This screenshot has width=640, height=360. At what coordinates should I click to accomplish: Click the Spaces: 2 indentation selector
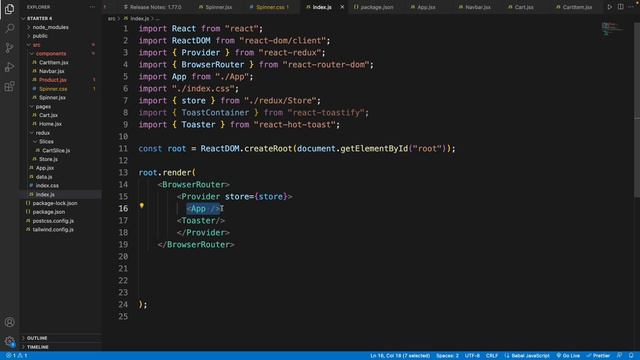click(x=447, y=356)
